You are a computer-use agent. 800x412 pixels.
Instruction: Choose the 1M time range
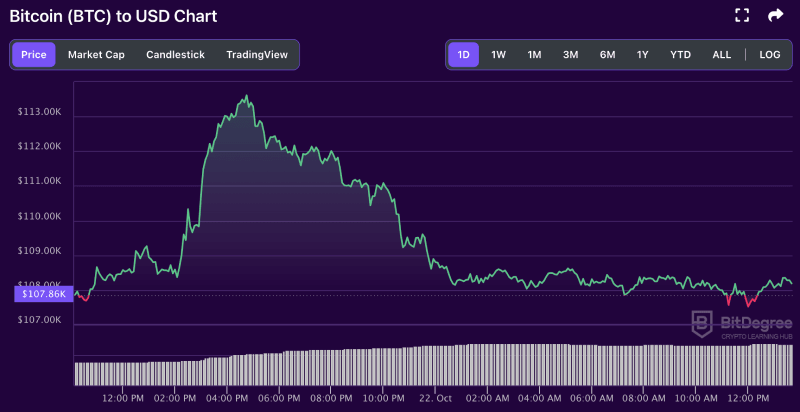tap(535, 55)
